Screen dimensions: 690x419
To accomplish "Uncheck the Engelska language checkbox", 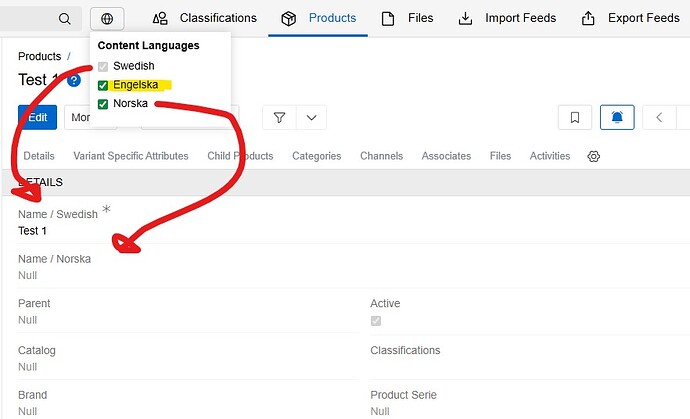I will 103,85.
